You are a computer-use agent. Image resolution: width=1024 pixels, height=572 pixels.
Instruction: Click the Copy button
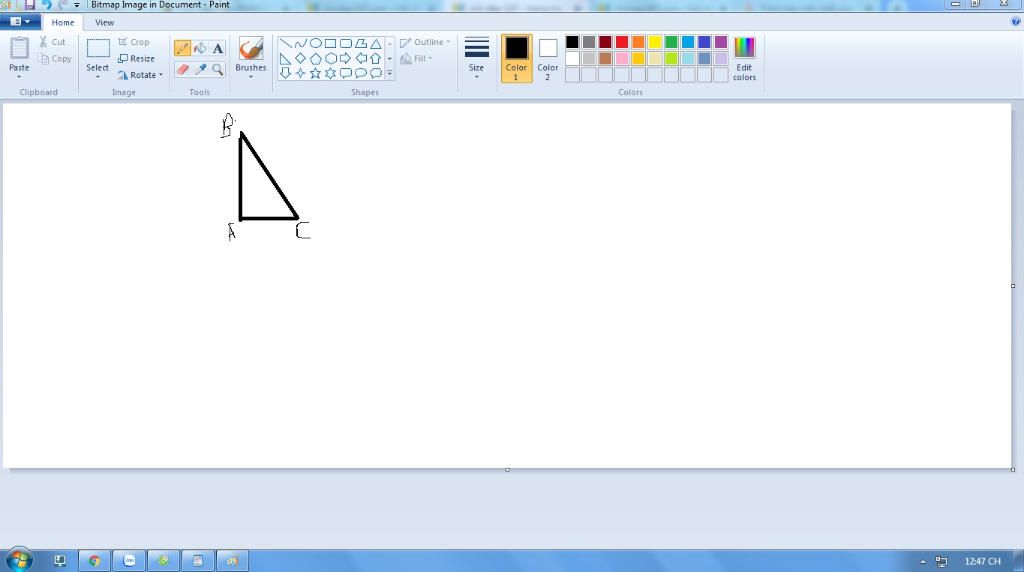[x=55, y=59]
